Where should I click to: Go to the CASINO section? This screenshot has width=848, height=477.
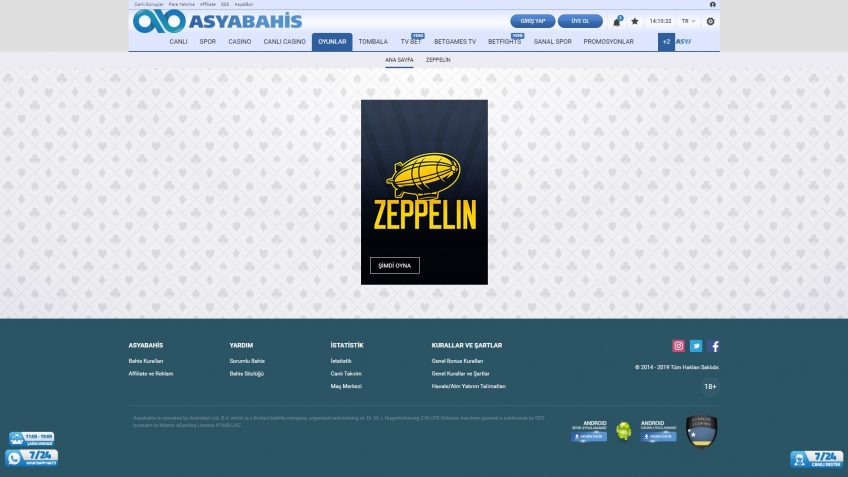click(240, 42)
